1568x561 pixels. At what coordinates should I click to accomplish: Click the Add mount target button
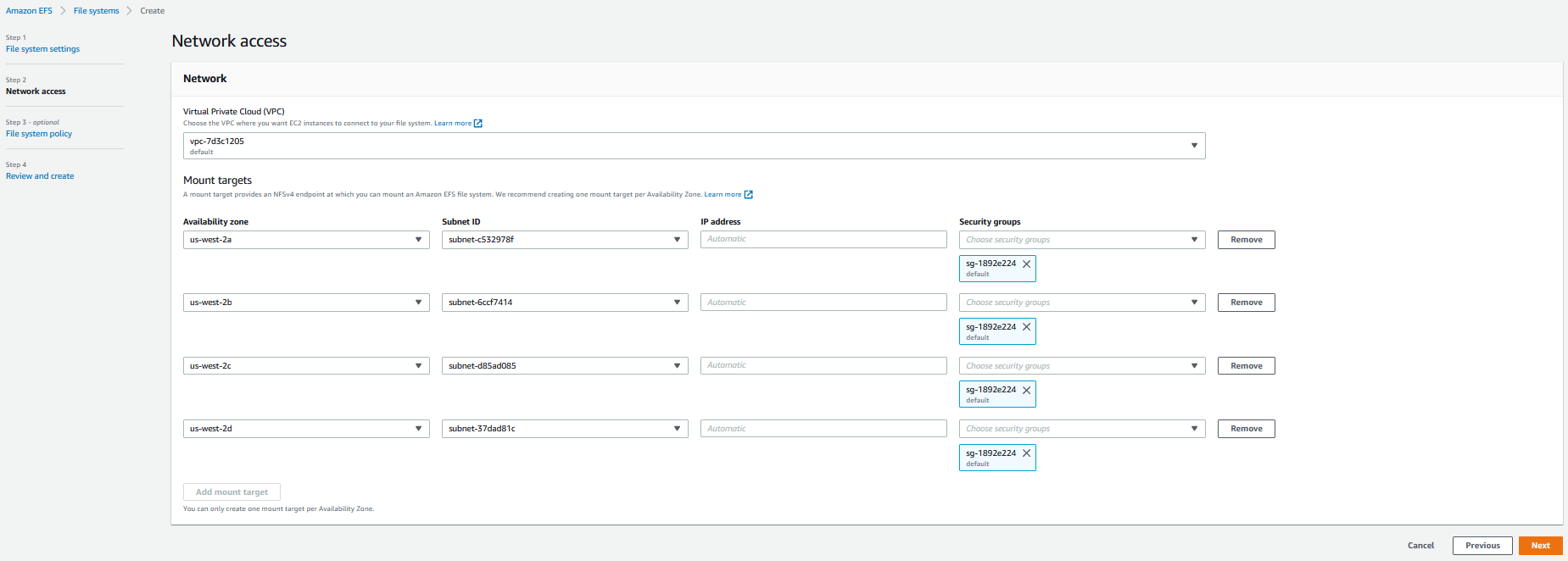coord(232,492)
